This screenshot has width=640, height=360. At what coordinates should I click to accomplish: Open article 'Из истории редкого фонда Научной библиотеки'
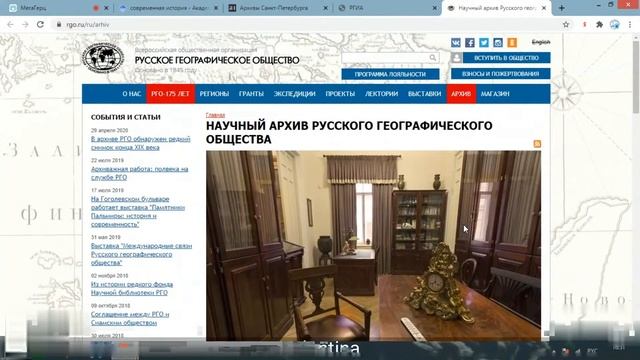132,289
